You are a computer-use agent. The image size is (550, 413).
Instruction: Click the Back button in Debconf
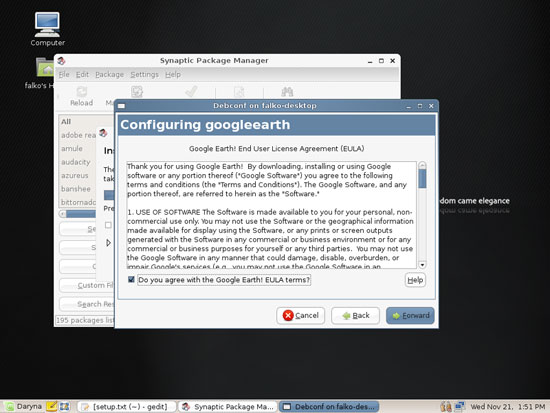pyautogui.click(x=355, y=315)
